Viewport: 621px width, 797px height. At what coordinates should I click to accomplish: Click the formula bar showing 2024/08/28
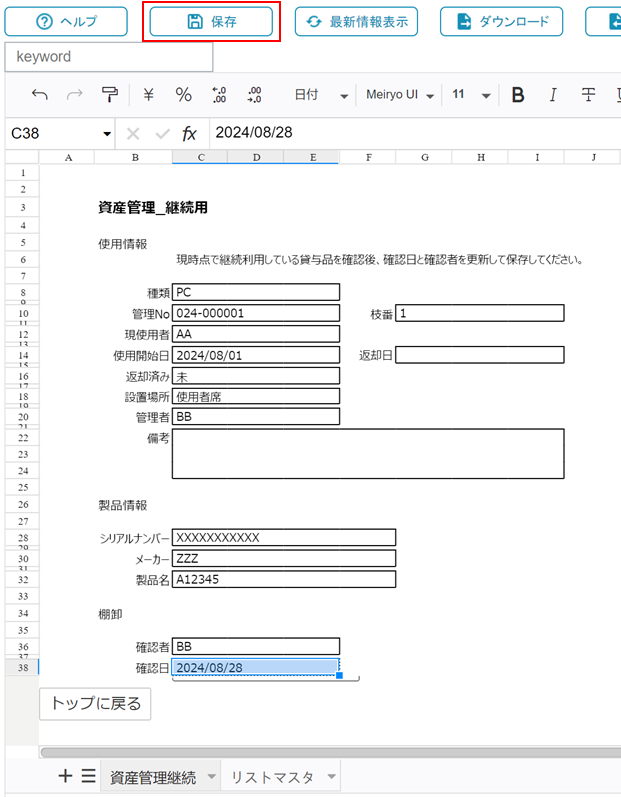(x=415, y=133)
